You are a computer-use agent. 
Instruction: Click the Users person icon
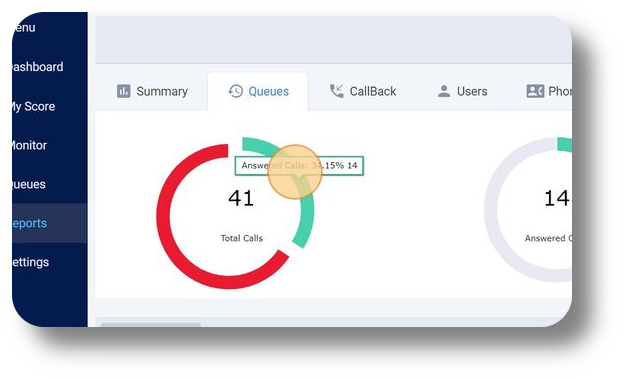(444, 91)
